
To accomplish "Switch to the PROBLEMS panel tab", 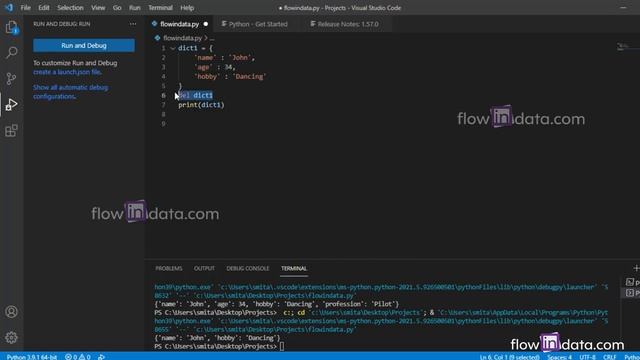I will point(169,268).
